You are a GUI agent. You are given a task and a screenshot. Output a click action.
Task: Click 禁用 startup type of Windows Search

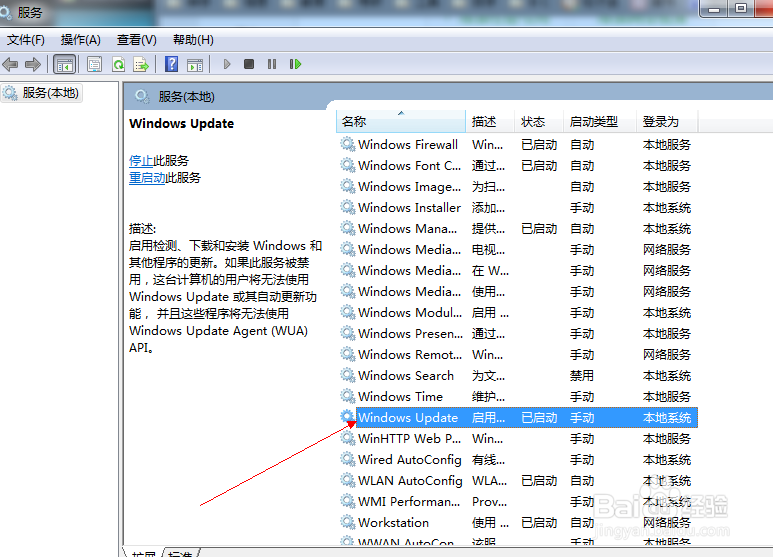[x=582, y=376]
